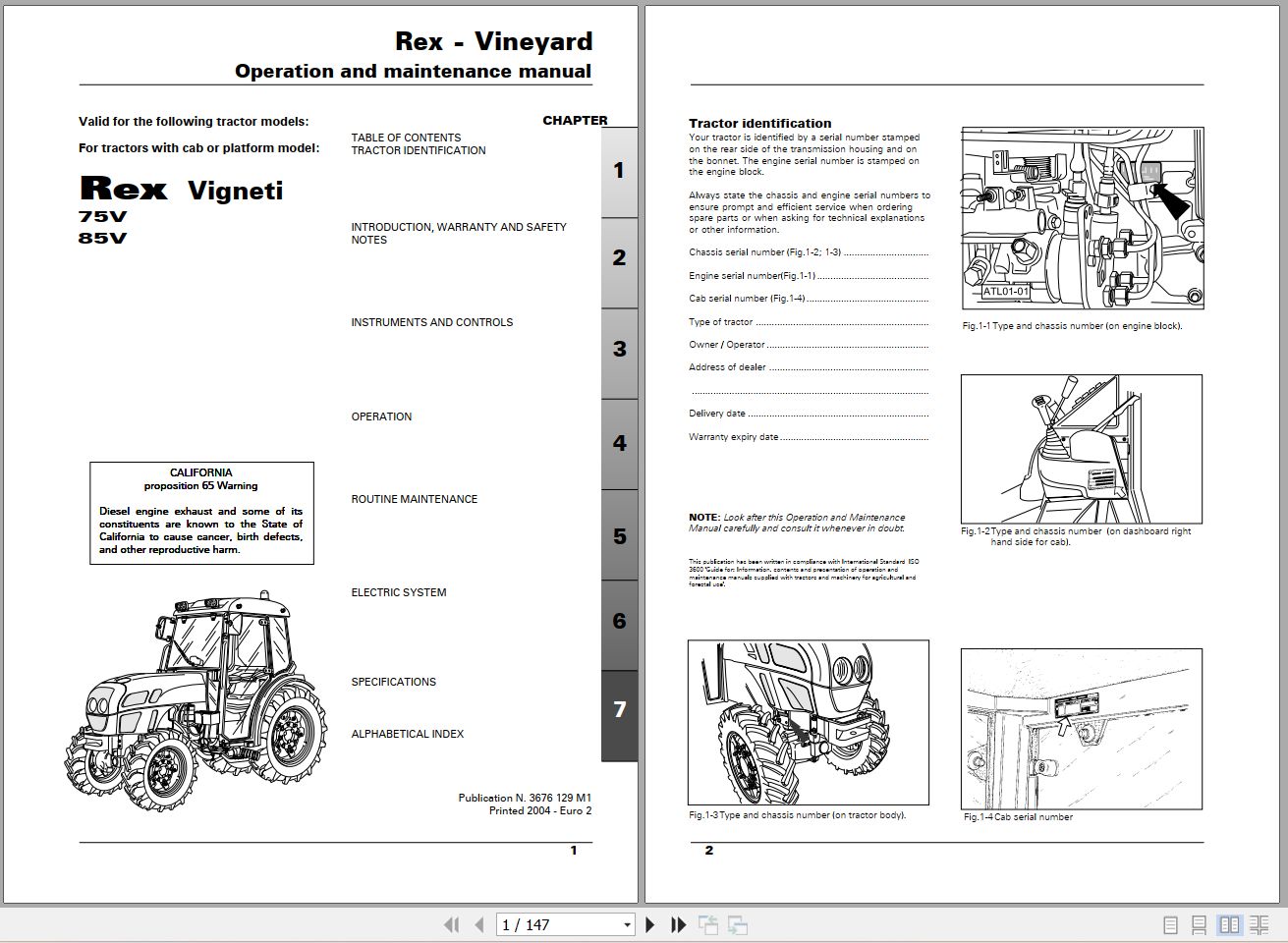Click the Rex Vigneti model name
This screenshot has height=943, width=1288.
tap(182, 189)
